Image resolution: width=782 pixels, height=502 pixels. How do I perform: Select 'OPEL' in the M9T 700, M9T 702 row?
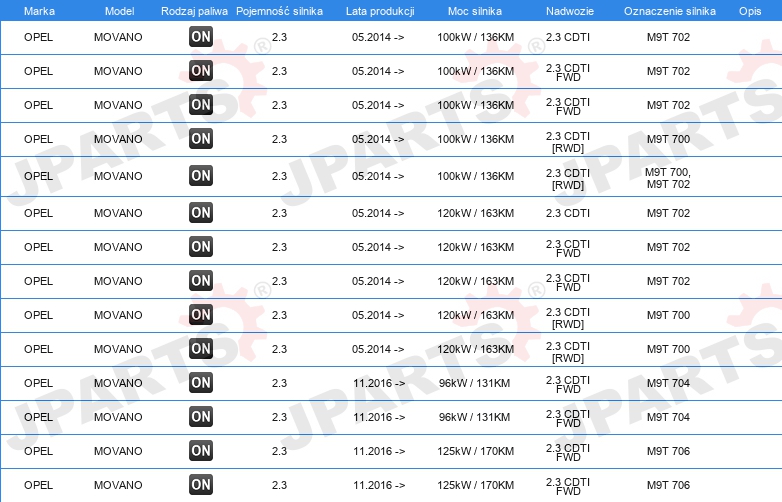(38, 176)
